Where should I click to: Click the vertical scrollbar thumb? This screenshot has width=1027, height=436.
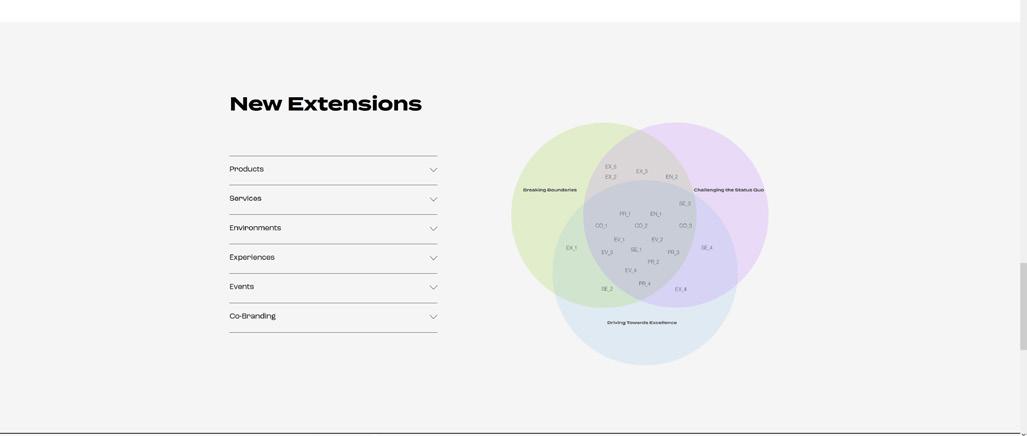pos(1023,306)
